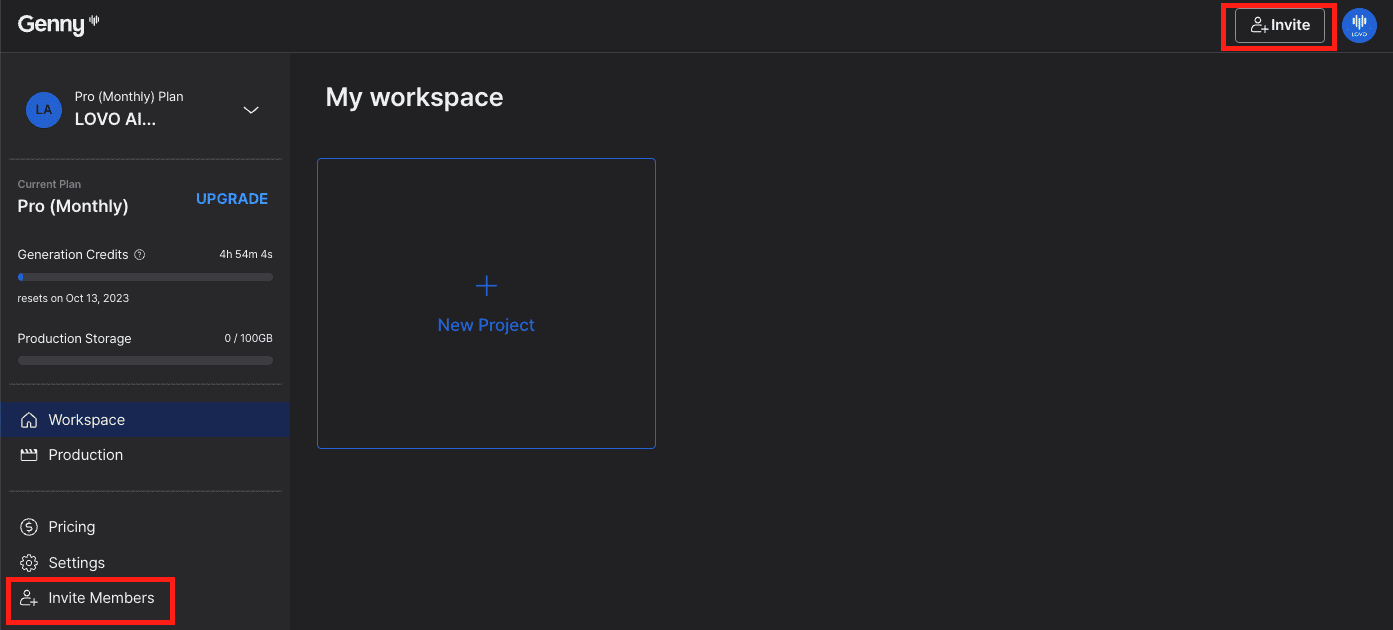Image resolution: width=1393 pixels, height=630 pixels.
Task: Click the dollar icon for Pricing
Action: coord(29,527)
